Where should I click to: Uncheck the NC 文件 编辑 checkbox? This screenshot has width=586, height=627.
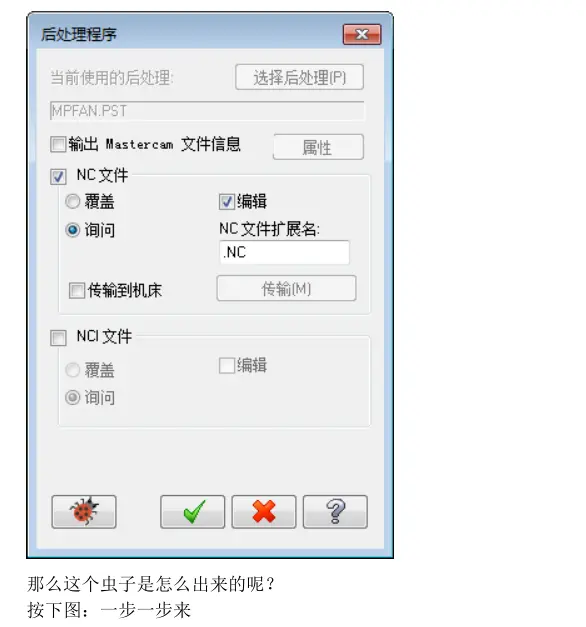(226, 202)
